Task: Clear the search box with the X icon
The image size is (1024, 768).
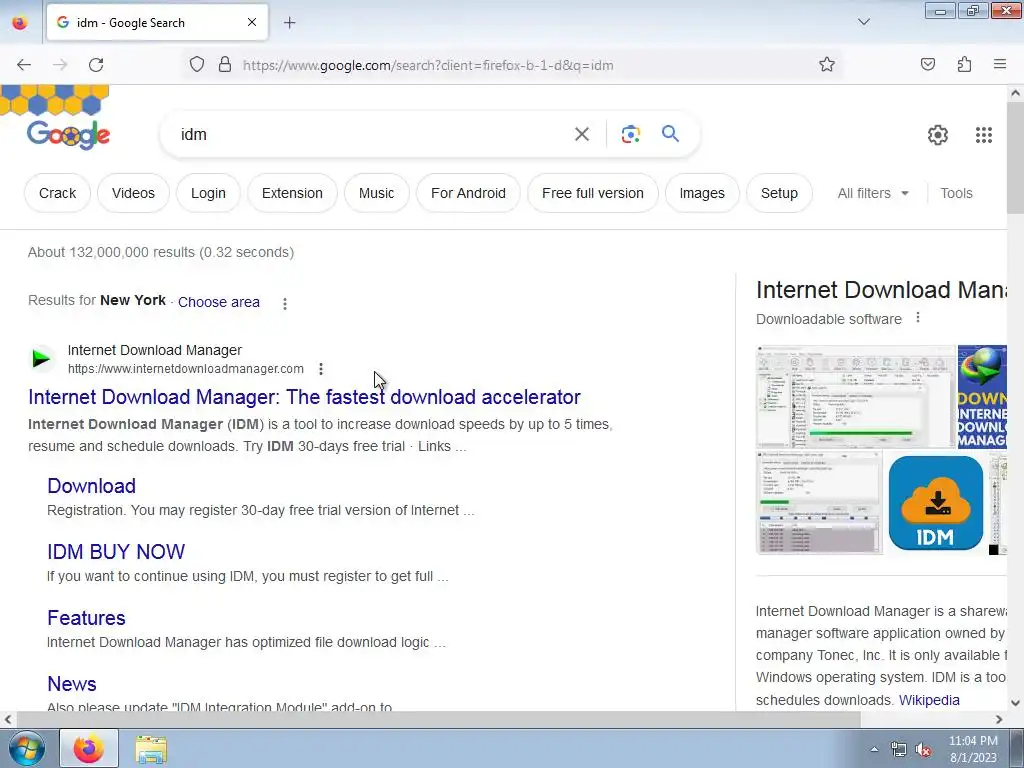Action: click(x=581, y=134)
